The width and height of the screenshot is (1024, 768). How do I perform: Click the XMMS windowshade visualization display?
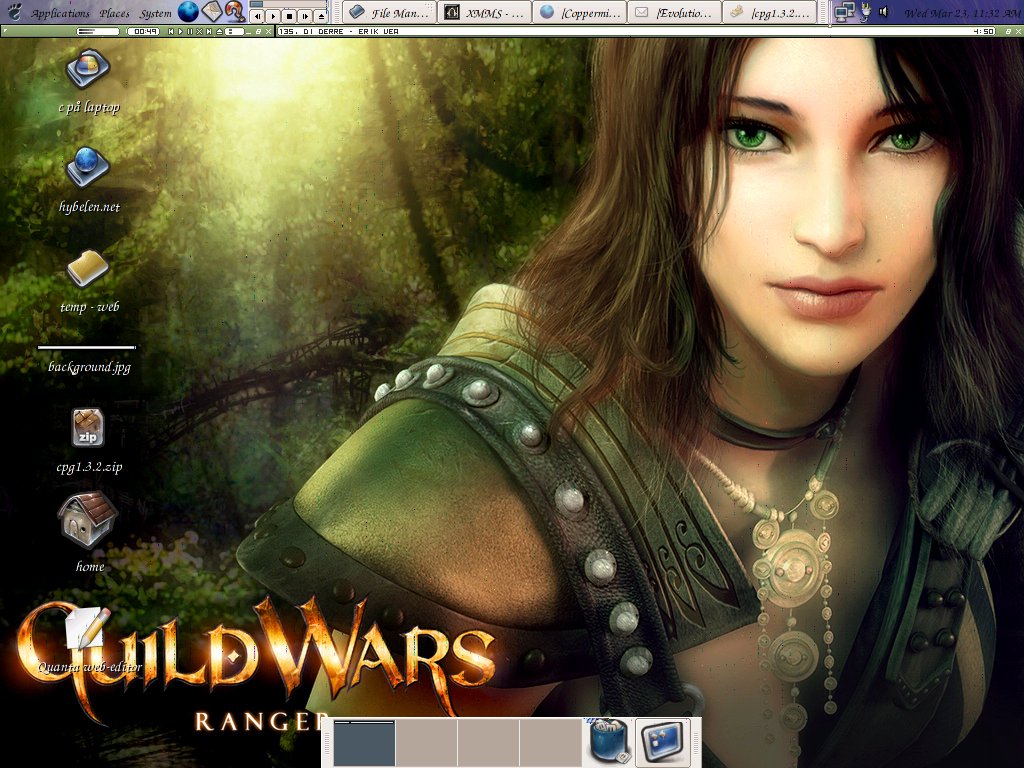click(x=98, y=31)
